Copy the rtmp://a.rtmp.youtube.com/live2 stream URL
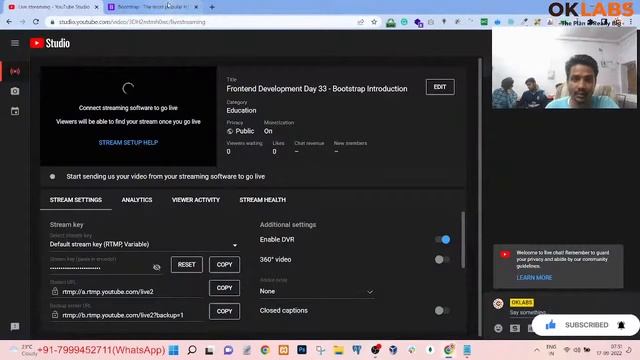The height and width of the screenshot is (360, 640). tap(224, 288)
